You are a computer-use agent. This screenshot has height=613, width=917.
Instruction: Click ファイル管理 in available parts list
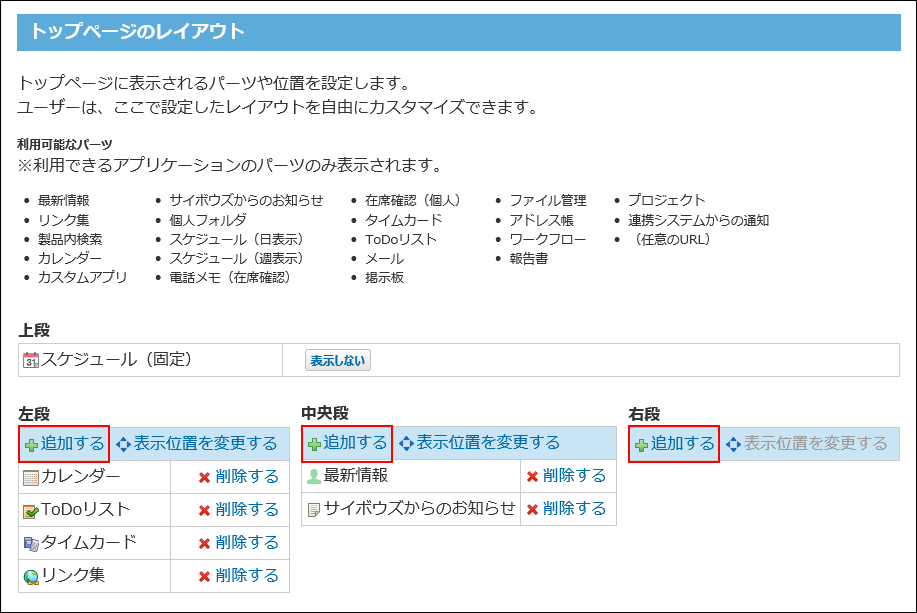548,201
